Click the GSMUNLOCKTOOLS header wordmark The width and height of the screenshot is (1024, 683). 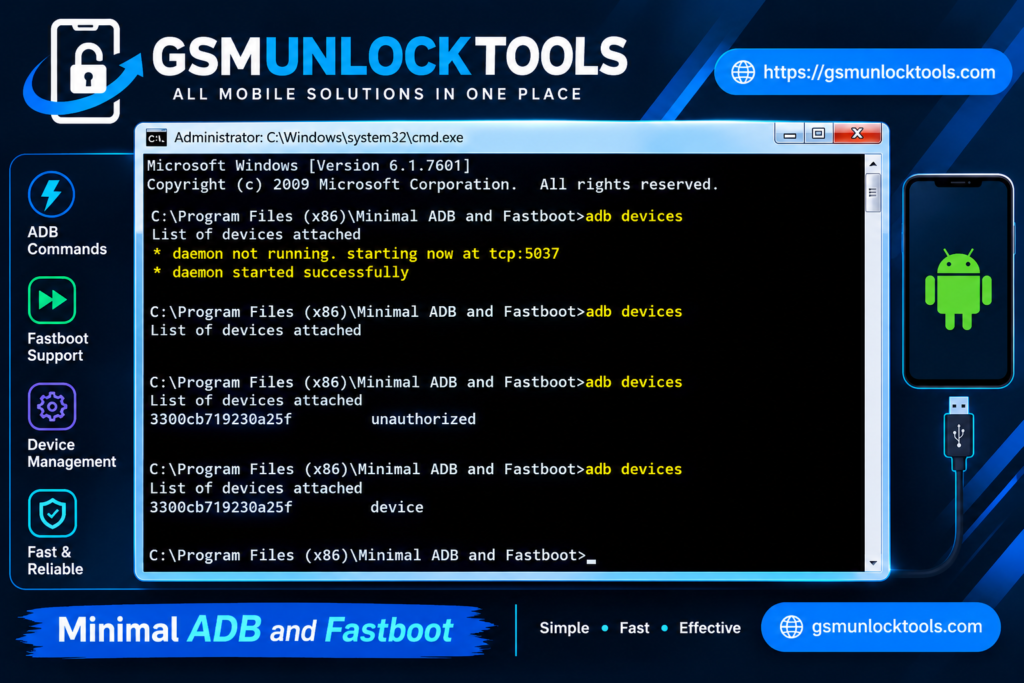pyautogui.click(x=390, y=56)
